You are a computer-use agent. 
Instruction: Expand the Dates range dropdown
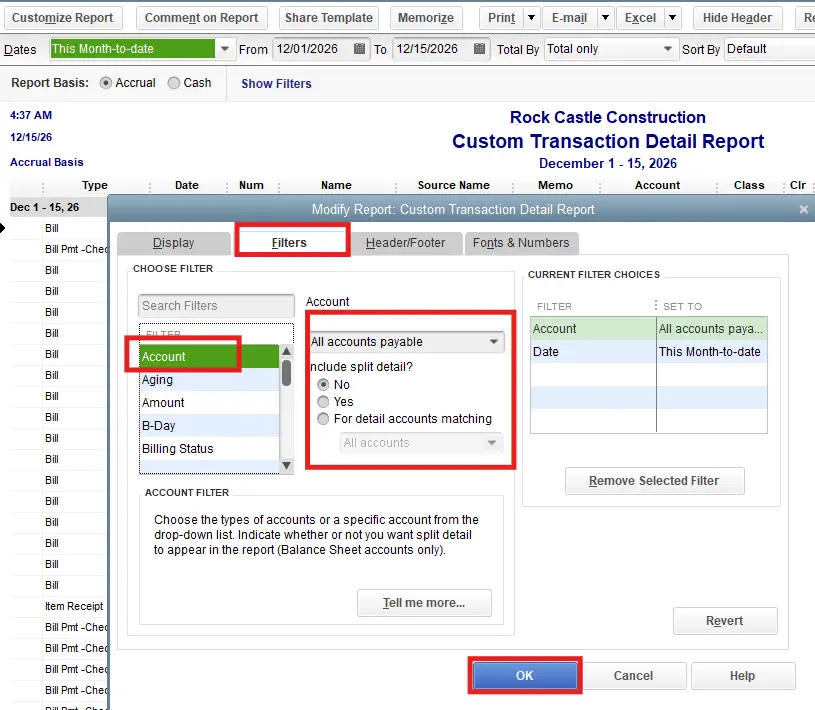click(225, 49)
